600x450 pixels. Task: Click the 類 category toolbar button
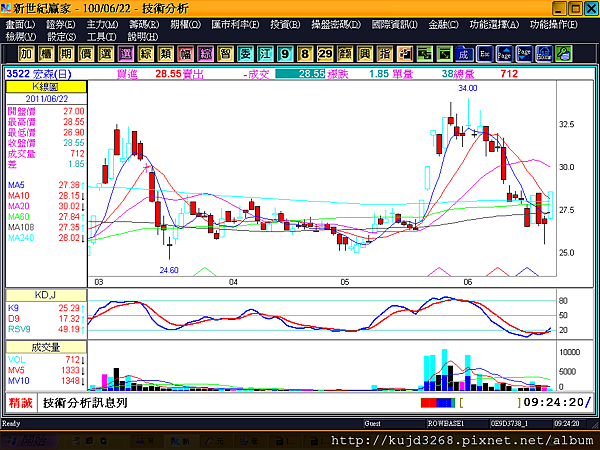tap(165, 54)
